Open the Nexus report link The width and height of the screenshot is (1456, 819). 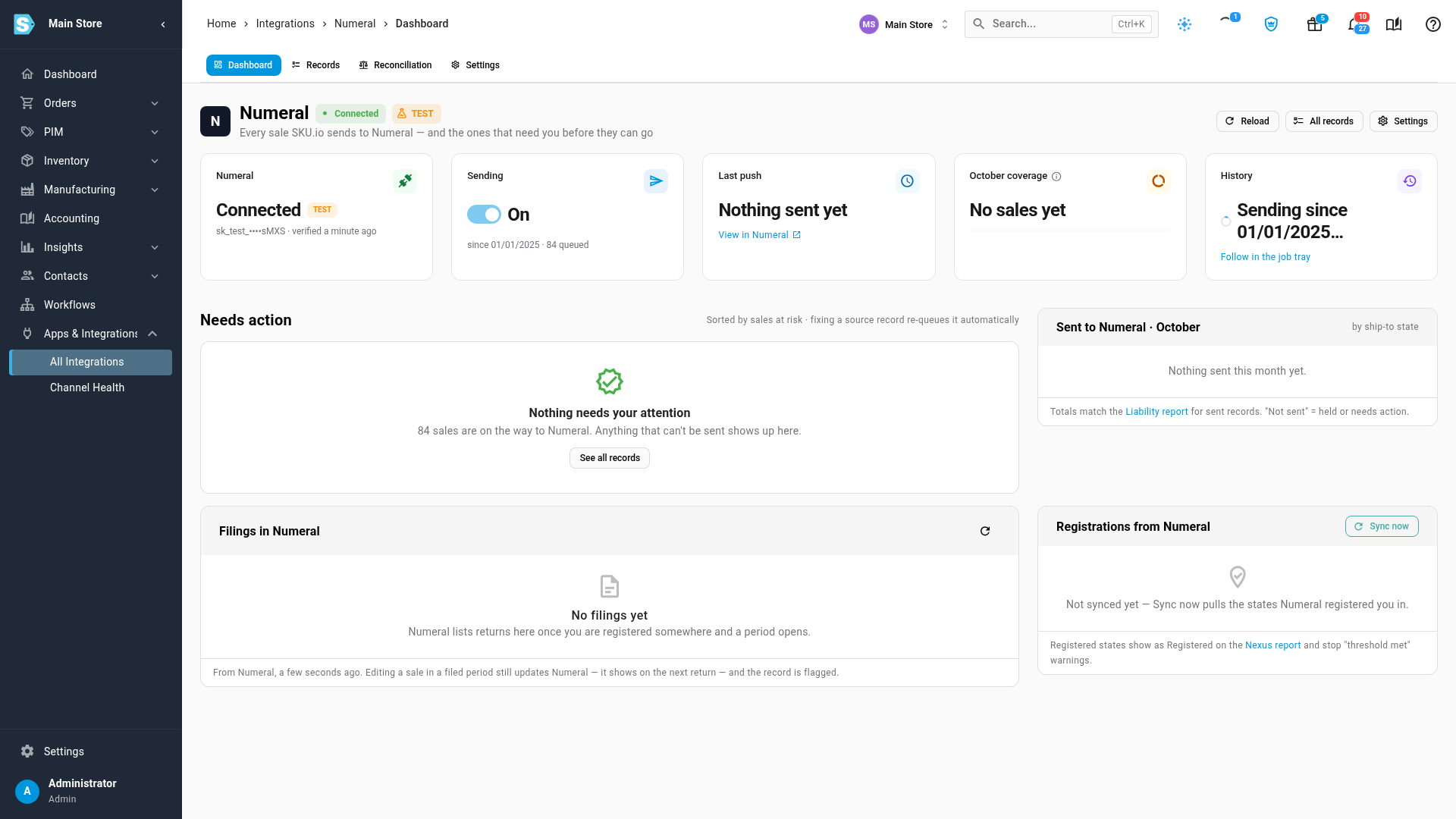1272,645
